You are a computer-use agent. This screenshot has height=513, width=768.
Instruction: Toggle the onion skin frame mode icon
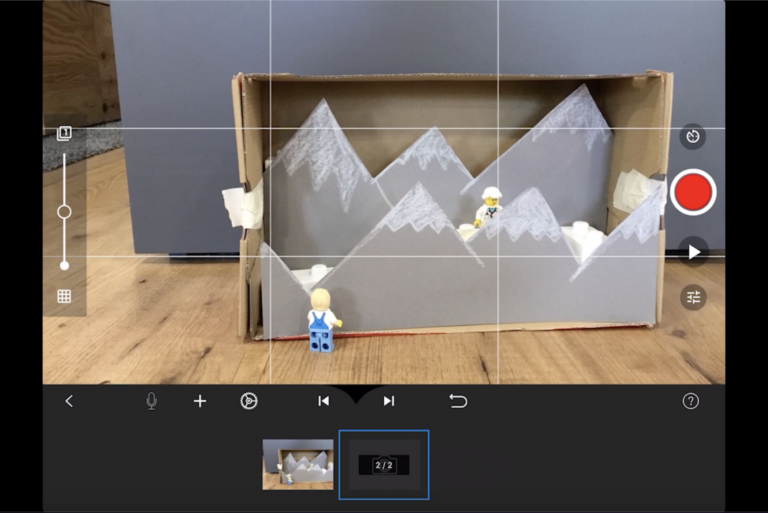64,133
